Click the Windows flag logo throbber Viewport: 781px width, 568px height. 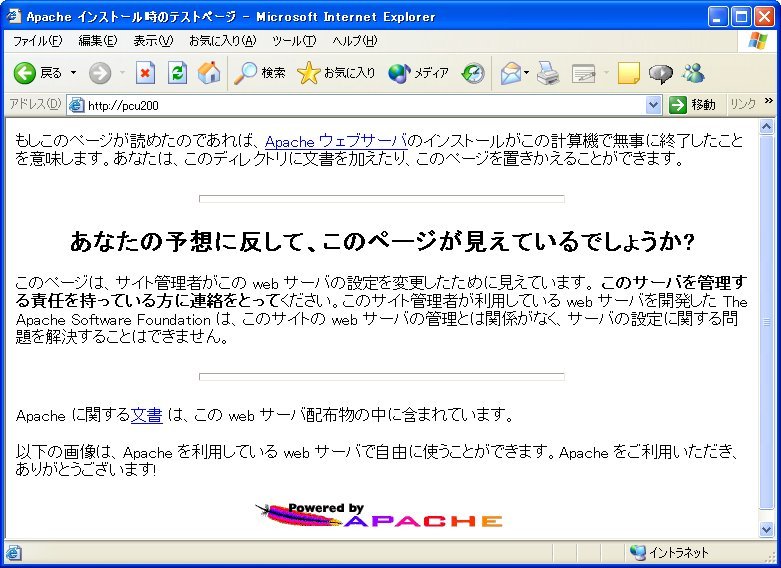(x=758, y=41)
